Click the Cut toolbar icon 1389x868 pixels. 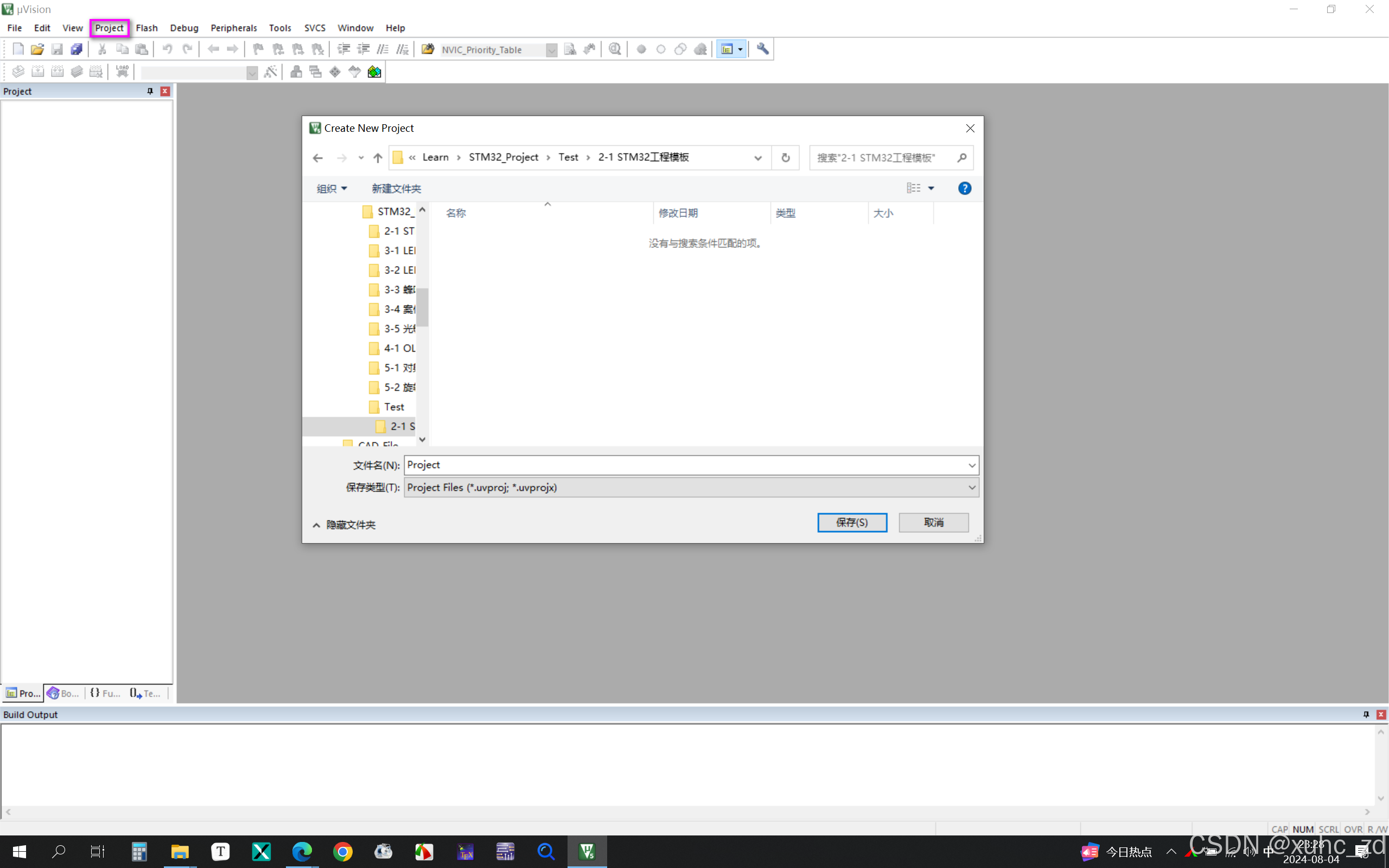pyautogui.click(x=102, y=49)
